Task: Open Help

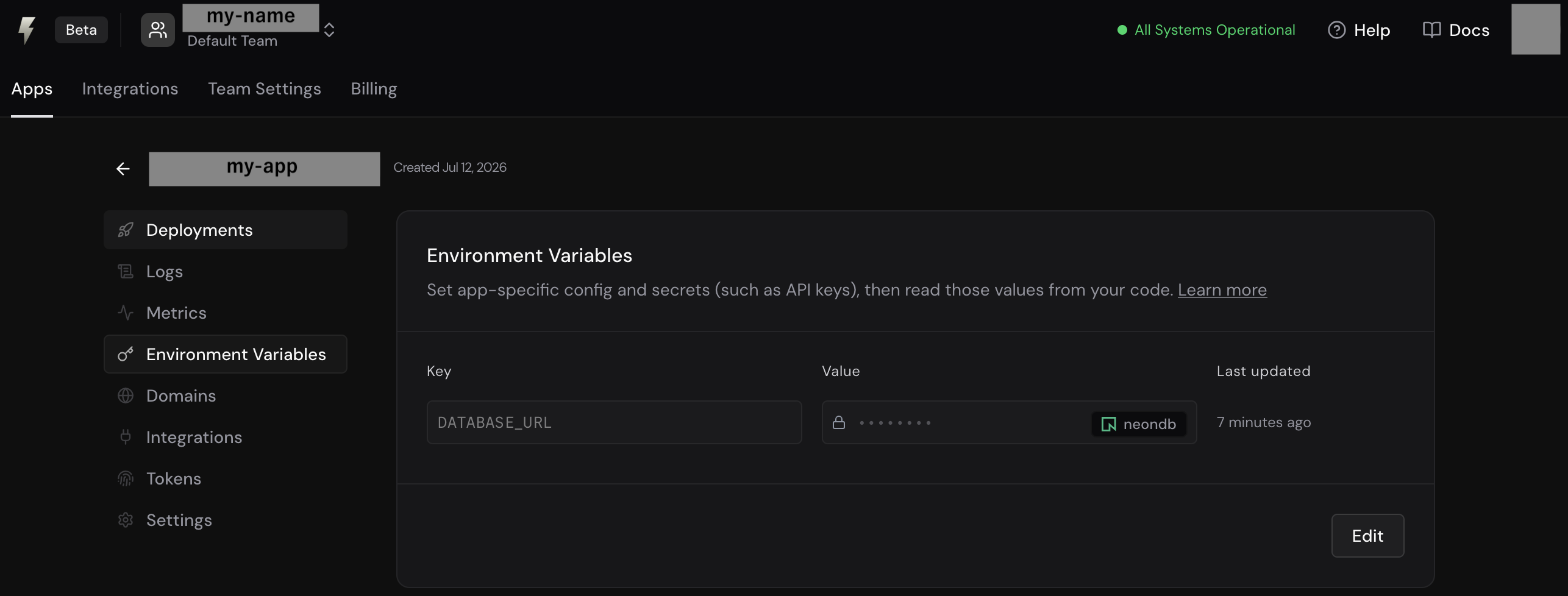Action: tap(1359, 30)
